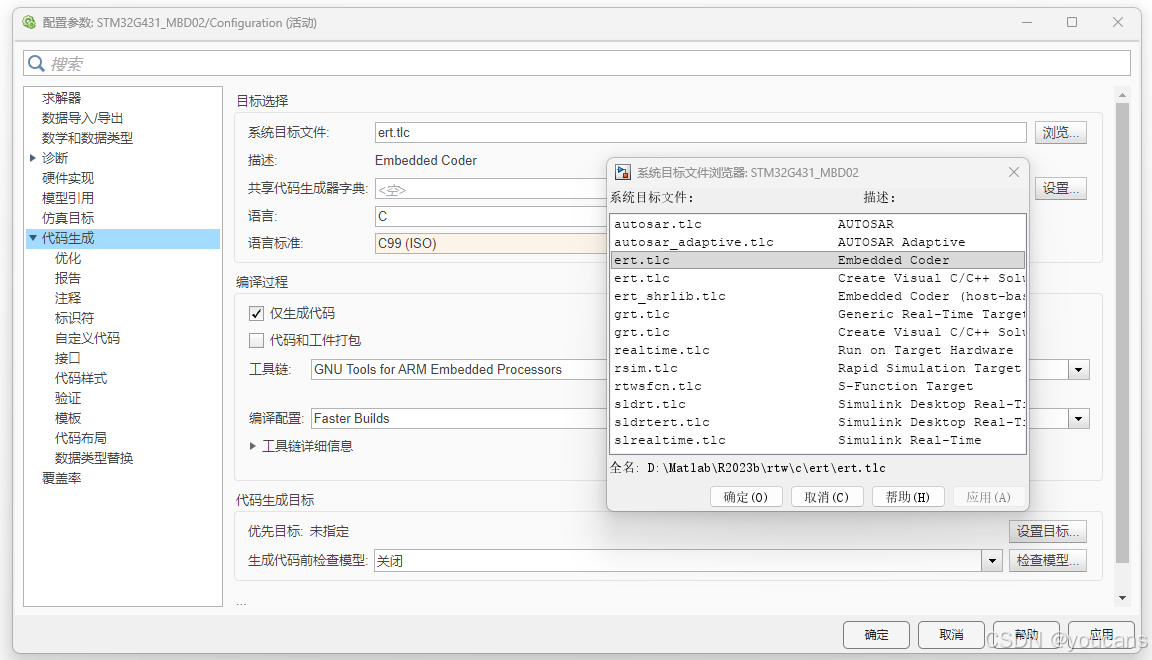Open the 语言 combo box showing C
The width and height of the screenshot is (1152, 660).
tap(491, 216)
